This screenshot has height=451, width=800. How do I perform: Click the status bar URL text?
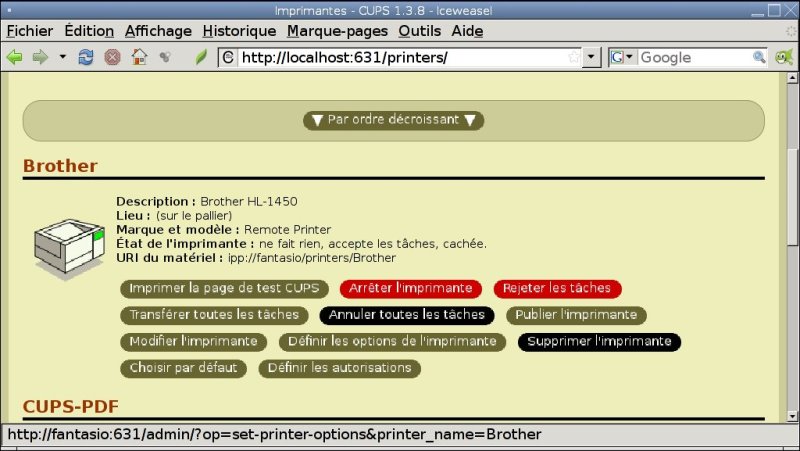click(274, 435)
